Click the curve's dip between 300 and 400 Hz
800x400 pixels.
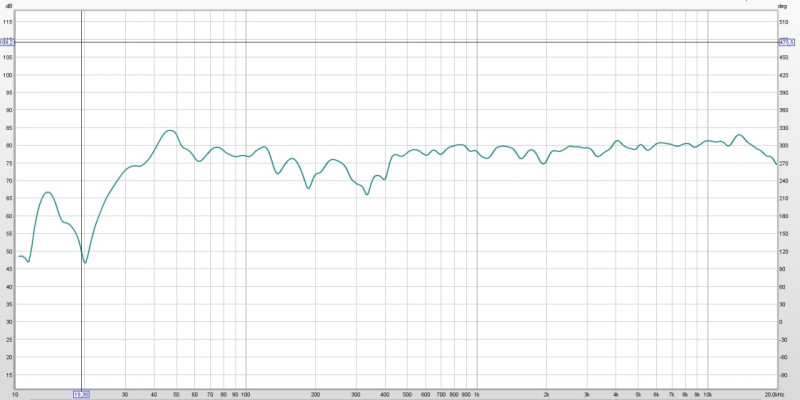click(x=367, y=194)
